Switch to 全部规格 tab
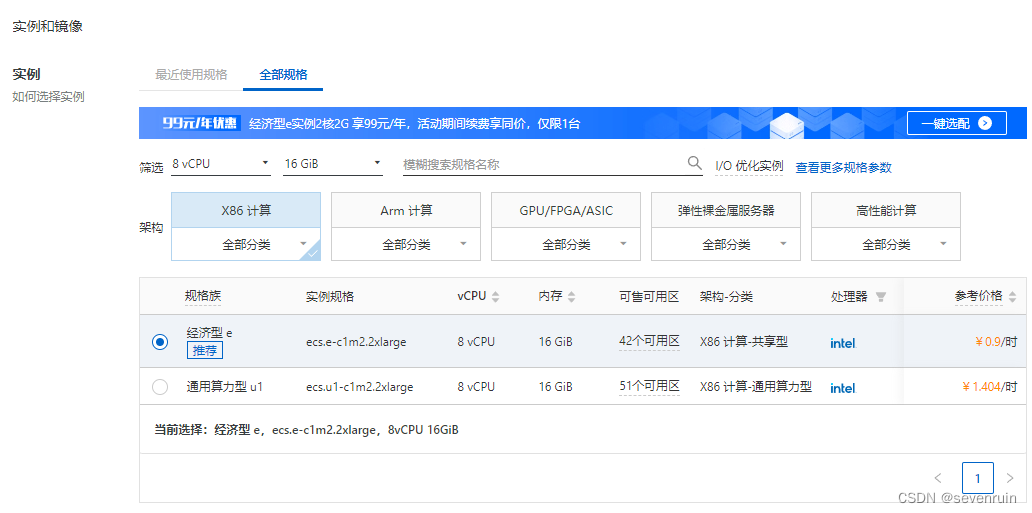Screen dimensions: 1032x513 [283, 75]
